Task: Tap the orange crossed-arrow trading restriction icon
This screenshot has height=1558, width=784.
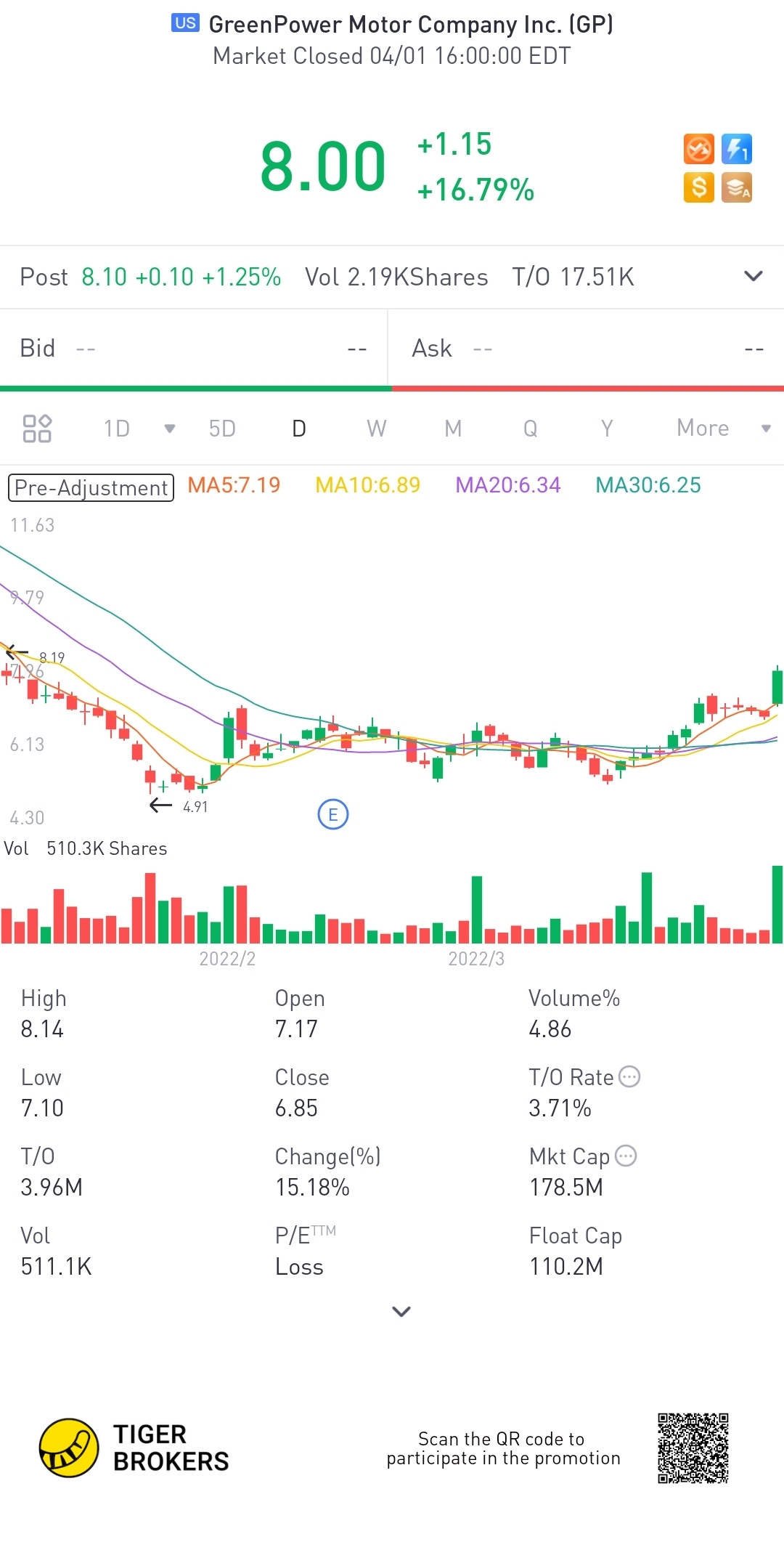Action: pos(699,150)
